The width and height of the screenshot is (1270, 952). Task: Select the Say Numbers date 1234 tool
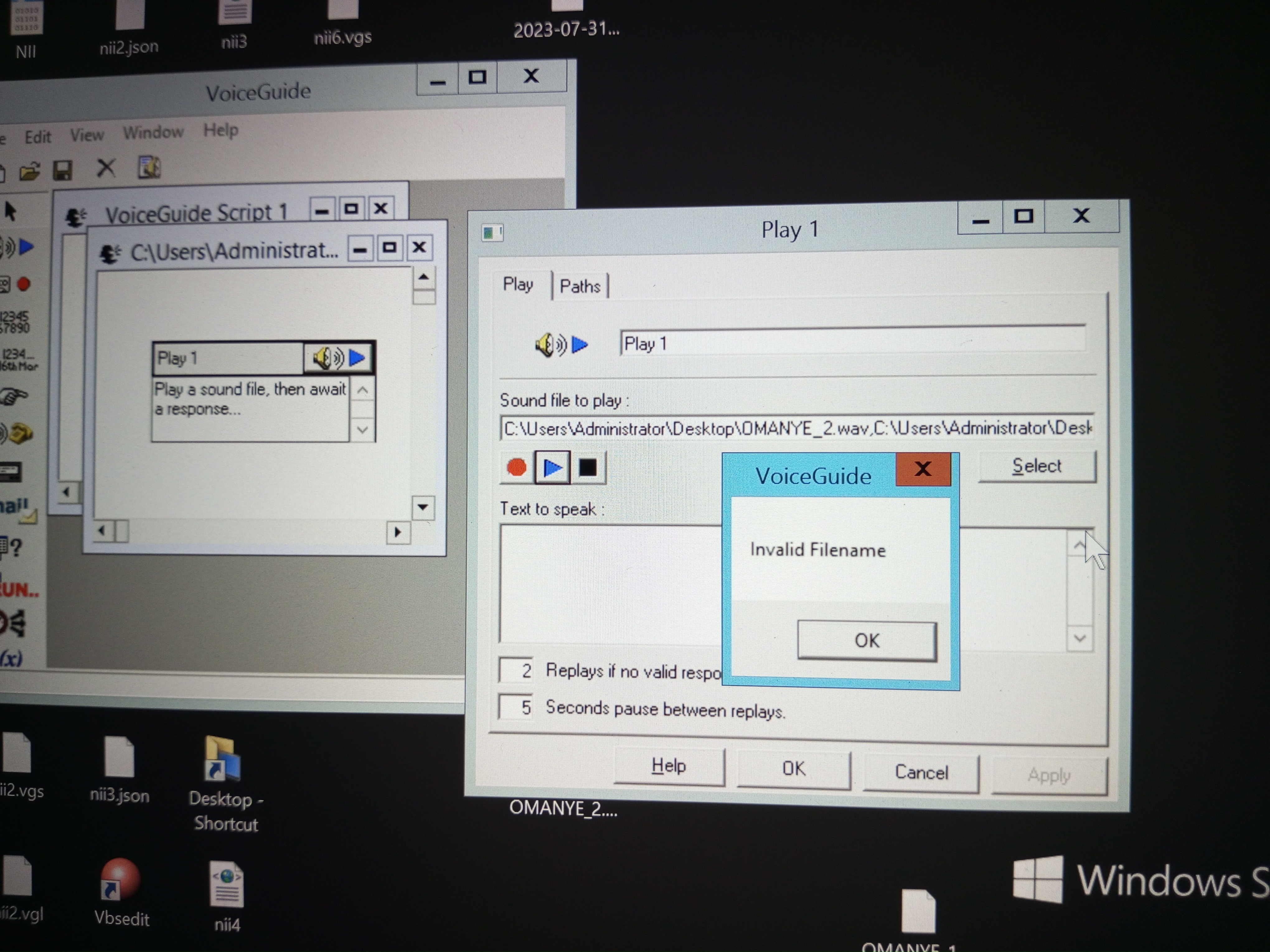pyautogui.click(x=18, y=360)
